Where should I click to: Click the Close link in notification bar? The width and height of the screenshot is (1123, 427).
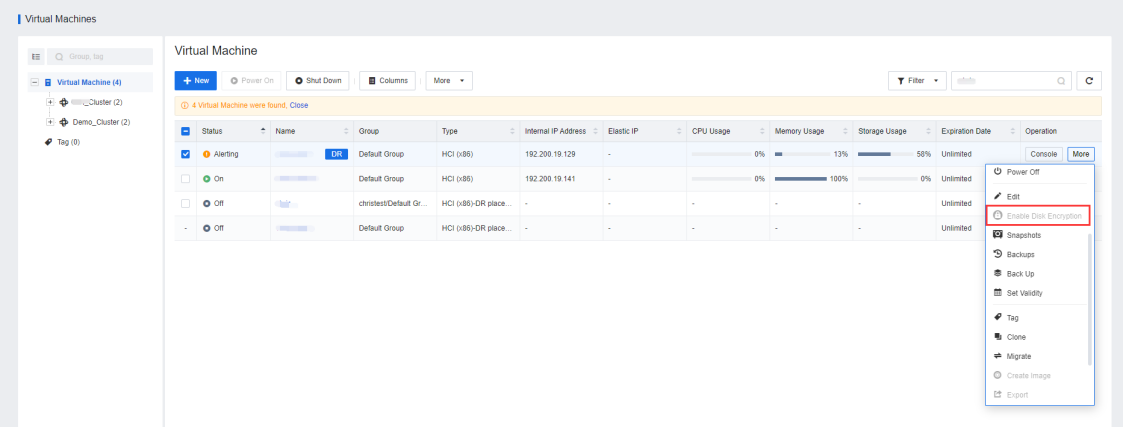point(299,105)
